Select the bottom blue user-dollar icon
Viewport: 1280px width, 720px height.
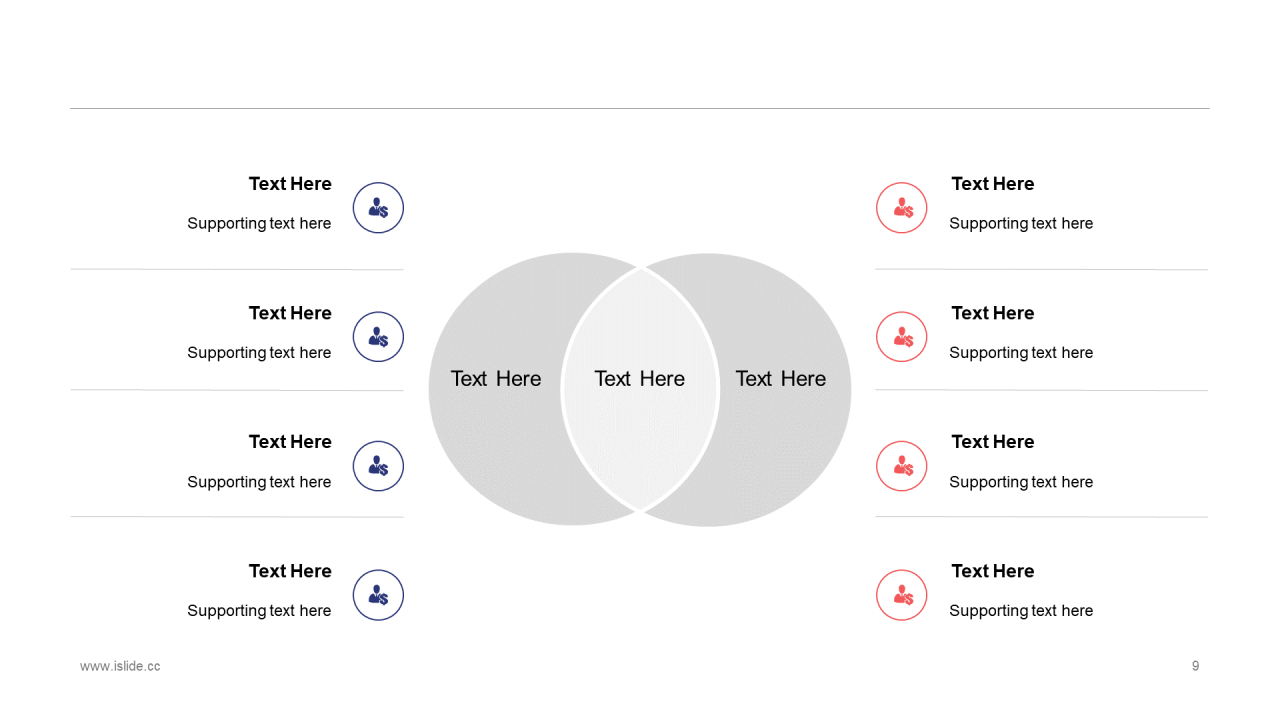(378, 595)
